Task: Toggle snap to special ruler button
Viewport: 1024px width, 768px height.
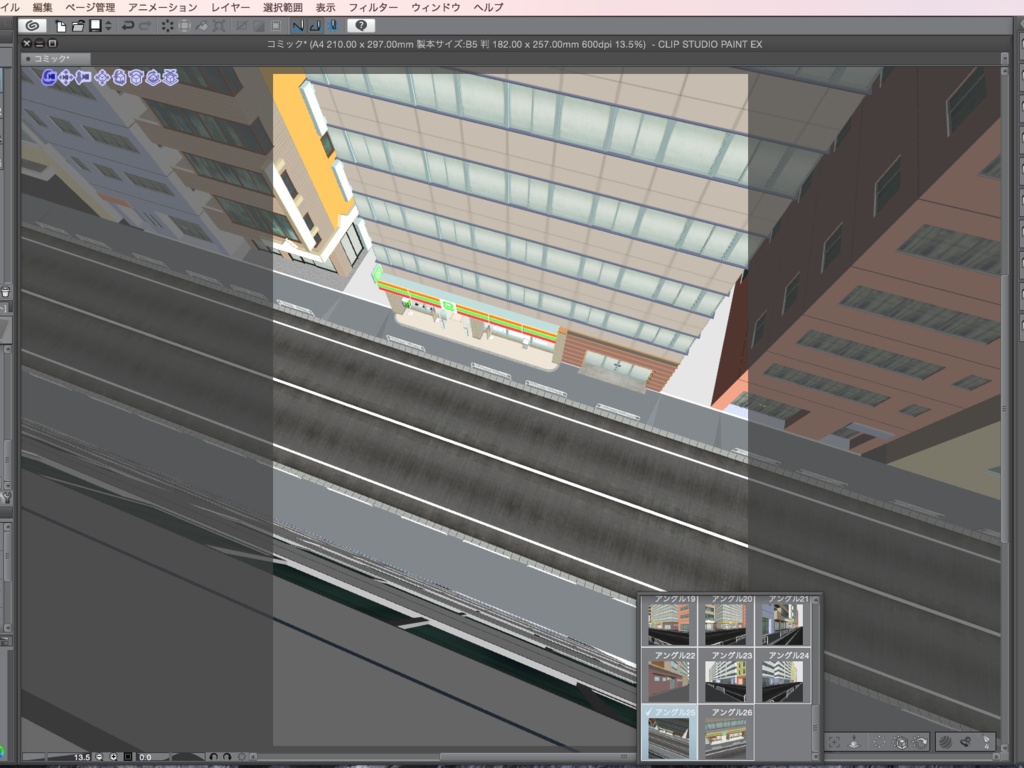Action: pyautogui.click(x=314, y=25)
